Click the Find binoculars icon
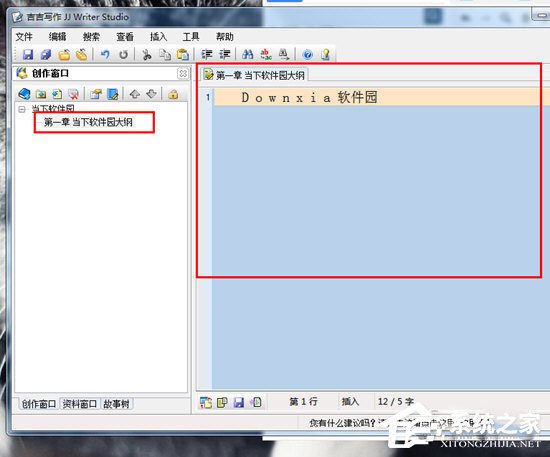 coord(248,54)
